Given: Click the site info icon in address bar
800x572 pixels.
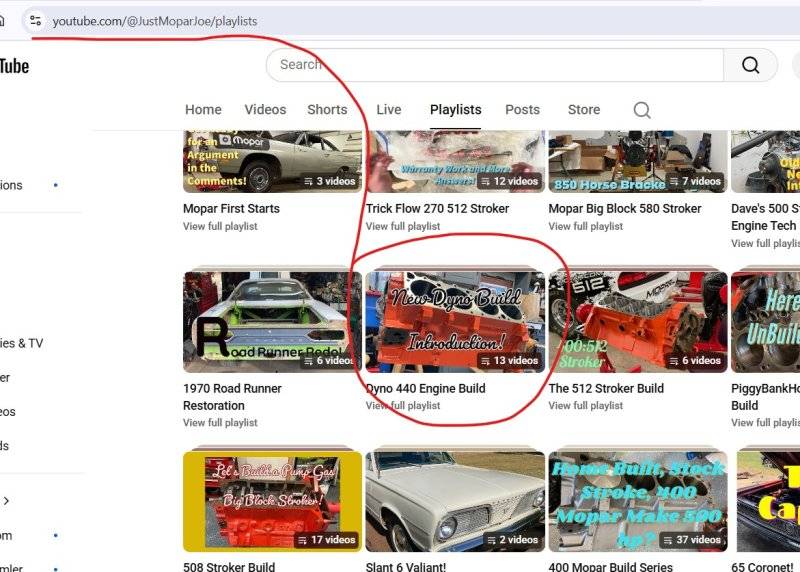Looking at the screenshot, I should point(35,20).
